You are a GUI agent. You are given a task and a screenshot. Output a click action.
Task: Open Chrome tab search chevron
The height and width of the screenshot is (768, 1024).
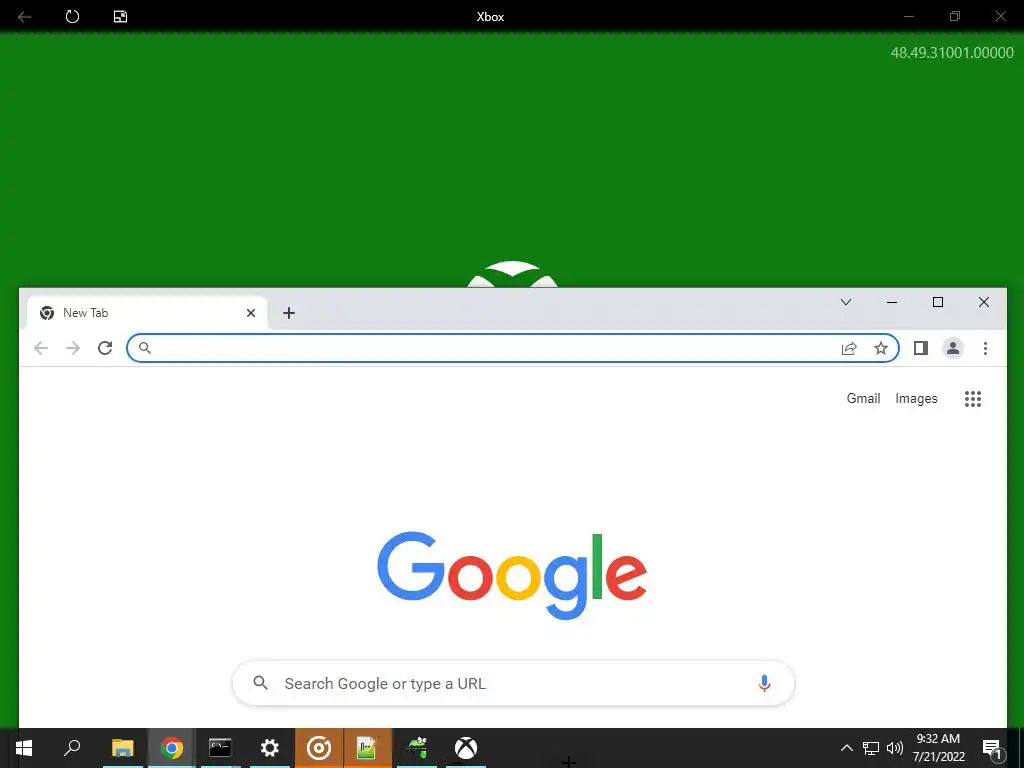[846, 302]
